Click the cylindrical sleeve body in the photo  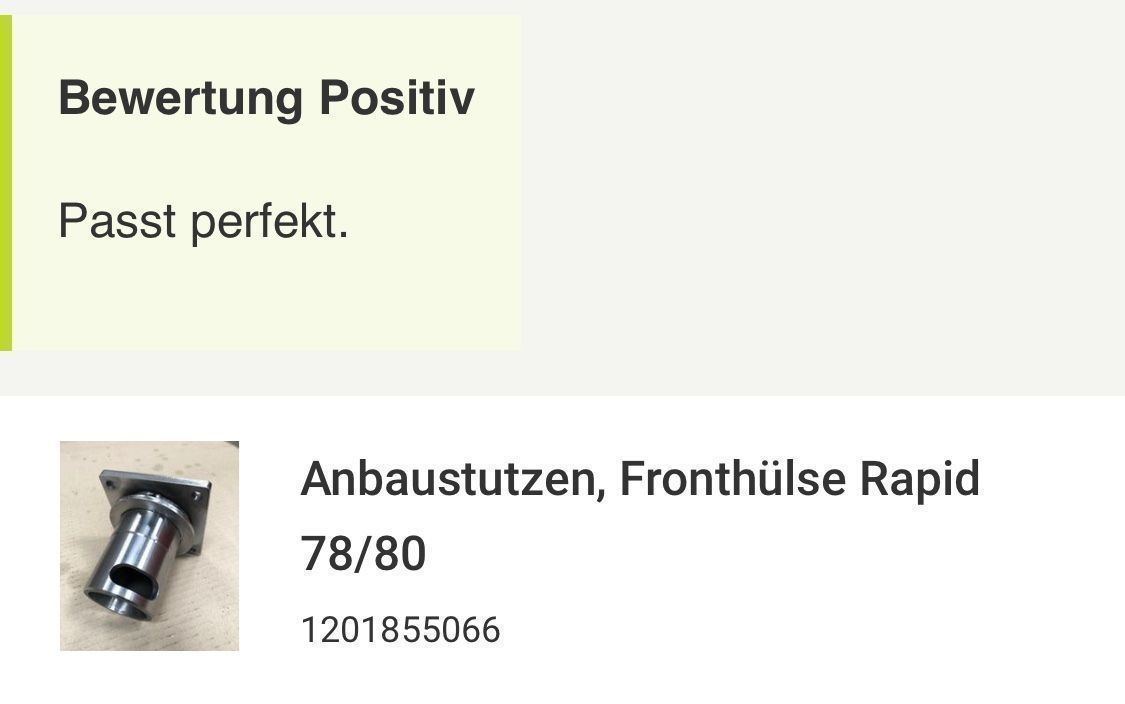(140, 553)
